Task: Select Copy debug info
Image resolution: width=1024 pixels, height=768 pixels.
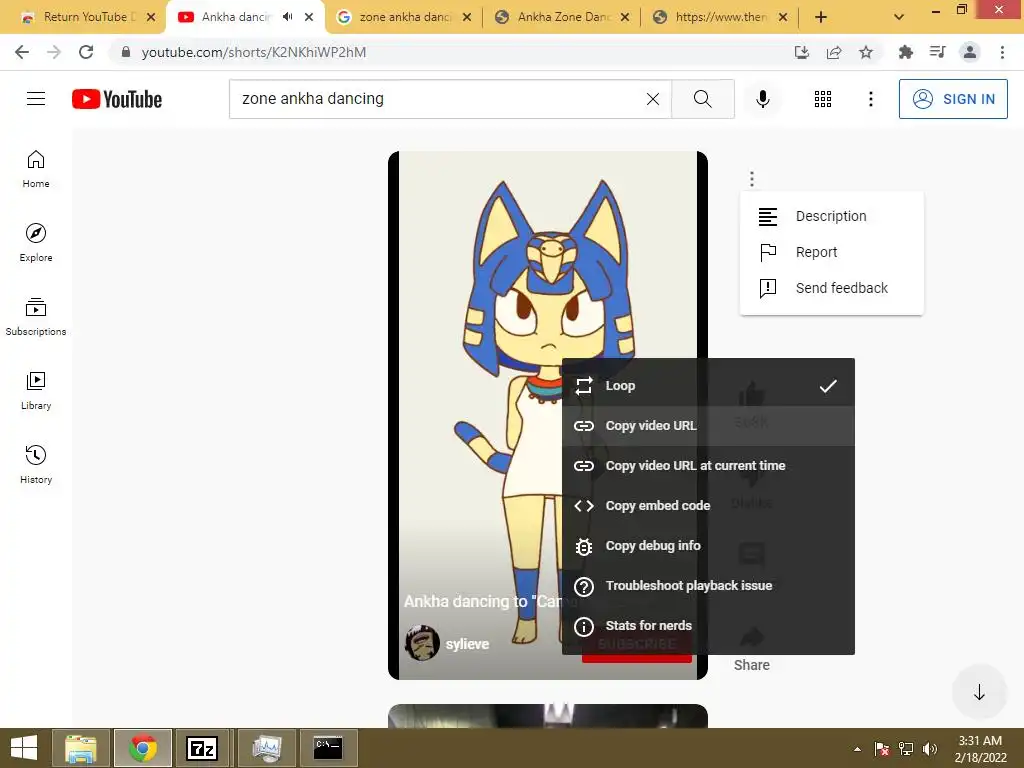Action: click(708, 546)
